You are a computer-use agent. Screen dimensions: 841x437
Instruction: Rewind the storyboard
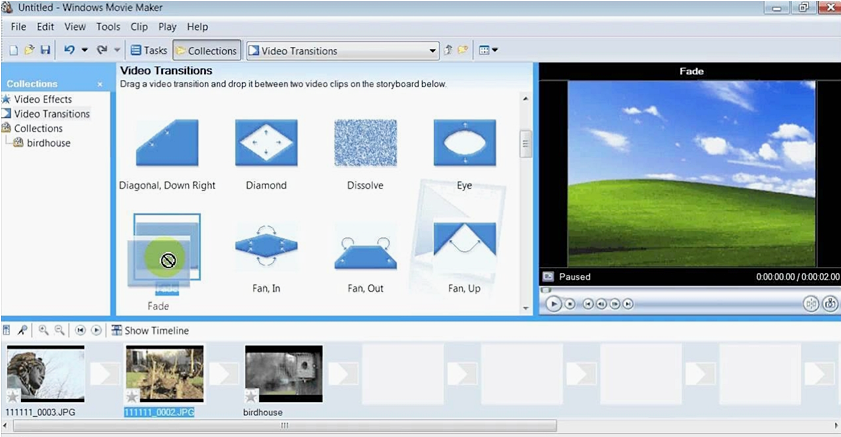(x=80, y=330)
